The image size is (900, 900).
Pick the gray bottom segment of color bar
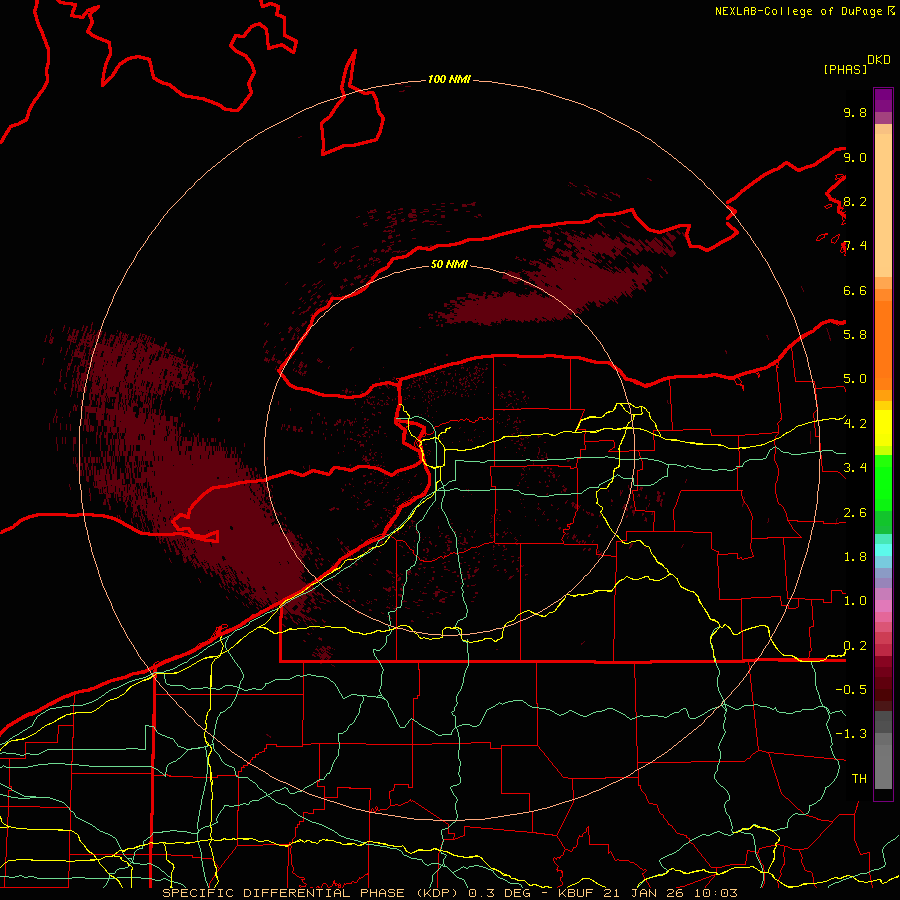883,767
